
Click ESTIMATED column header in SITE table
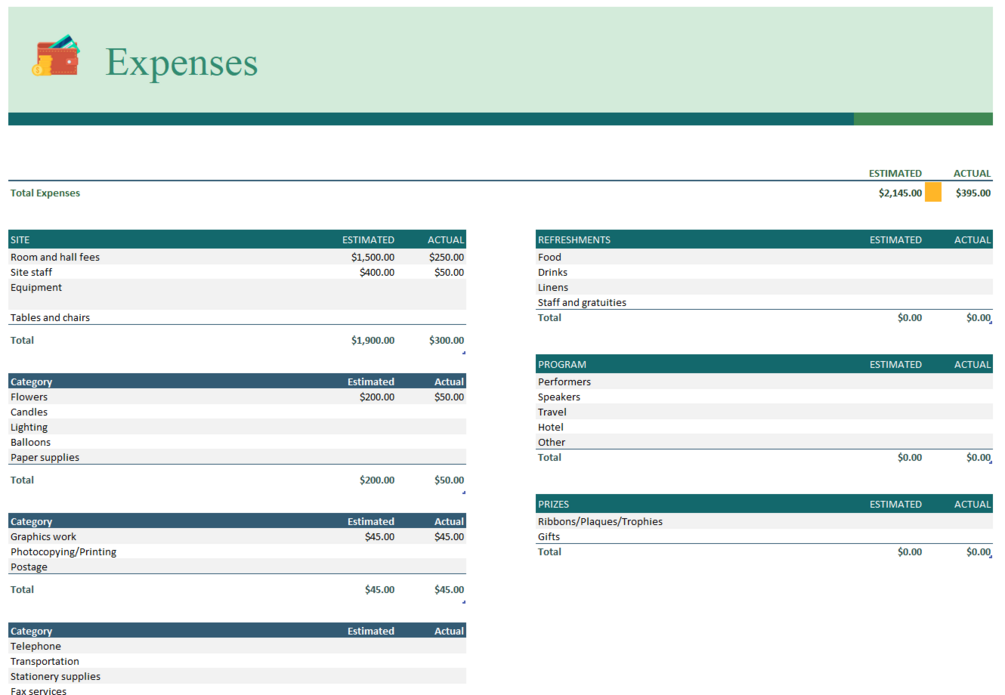368,240
